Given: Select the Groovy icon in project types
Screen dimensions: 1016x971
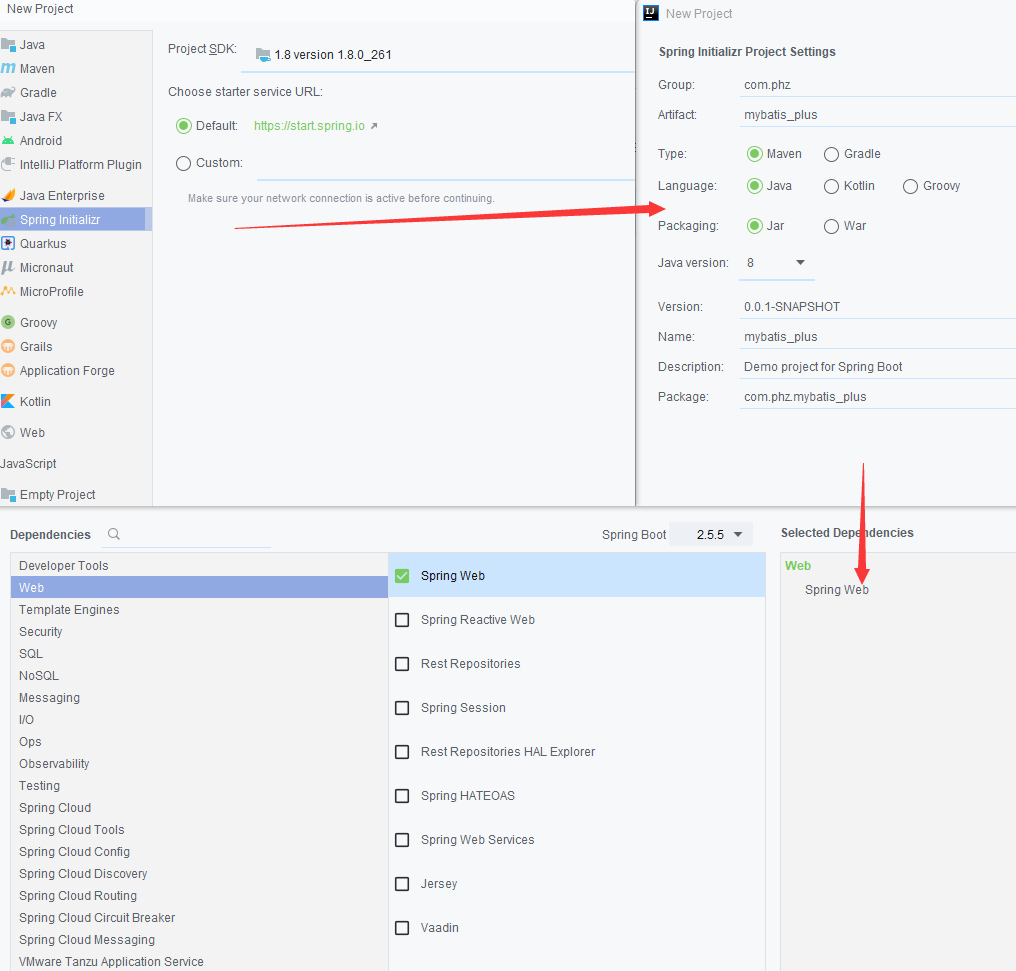Looking at the screenshot, I should (8, 323).
